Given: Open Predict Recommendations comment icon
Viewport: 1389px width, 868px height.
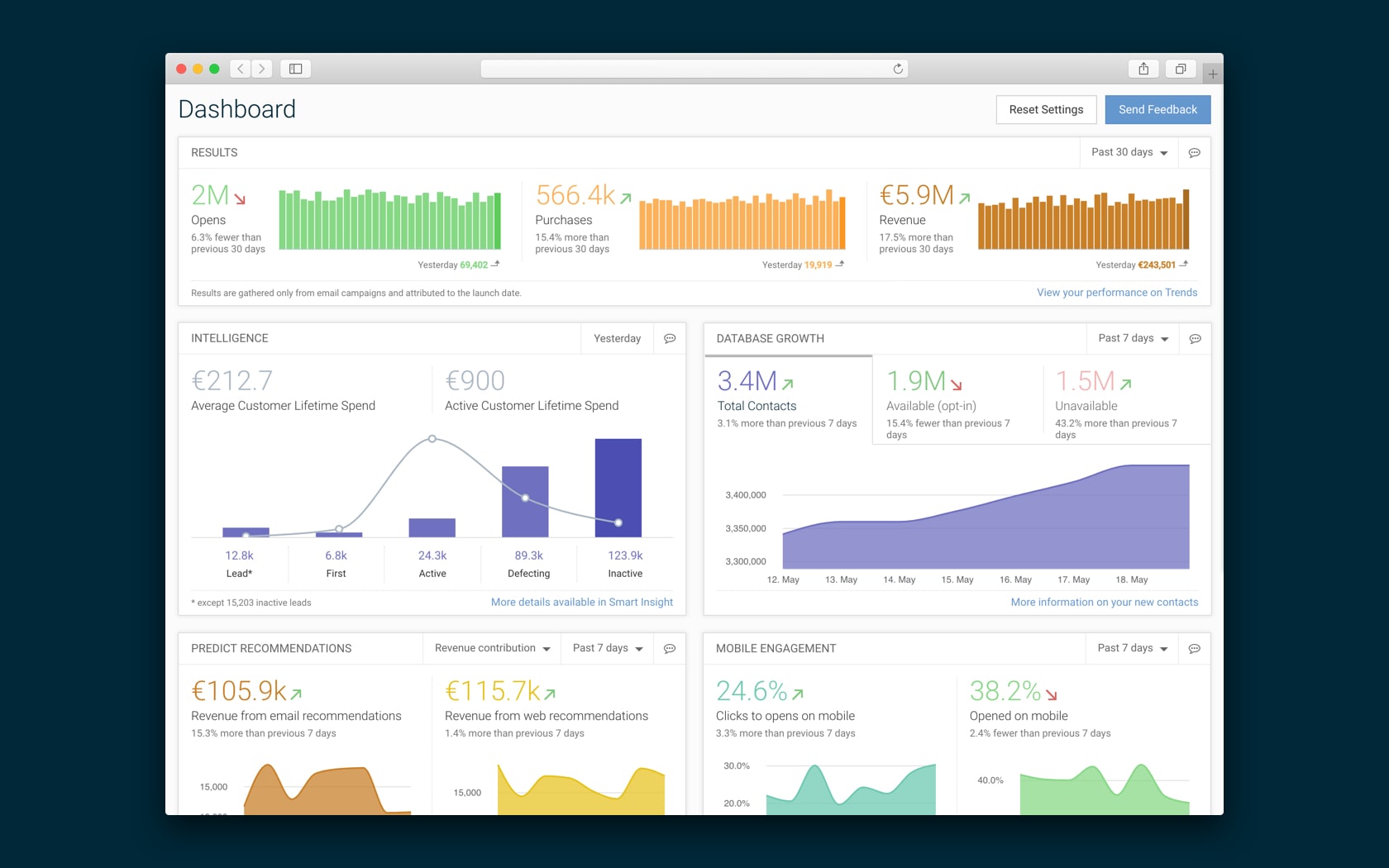Looking at the screenshot, I should pyautogui.click(x=670, y=649).
